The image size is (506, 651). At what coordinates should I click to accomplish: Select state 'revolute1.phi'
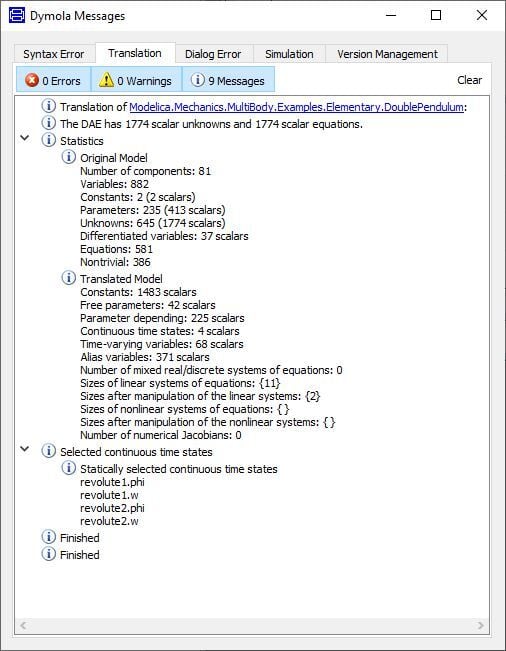tap(112, 482)
